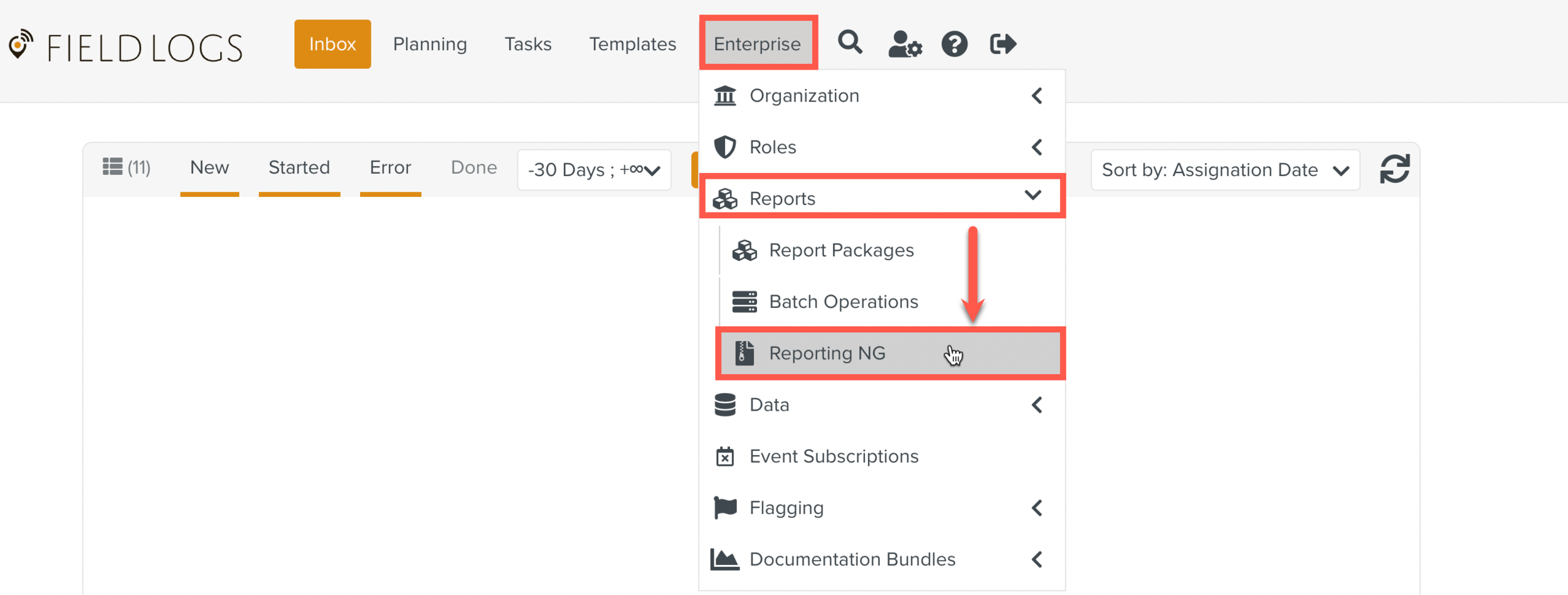Open user settings icon
This screenshot has width=1568, height=595.
coord(904,45)
